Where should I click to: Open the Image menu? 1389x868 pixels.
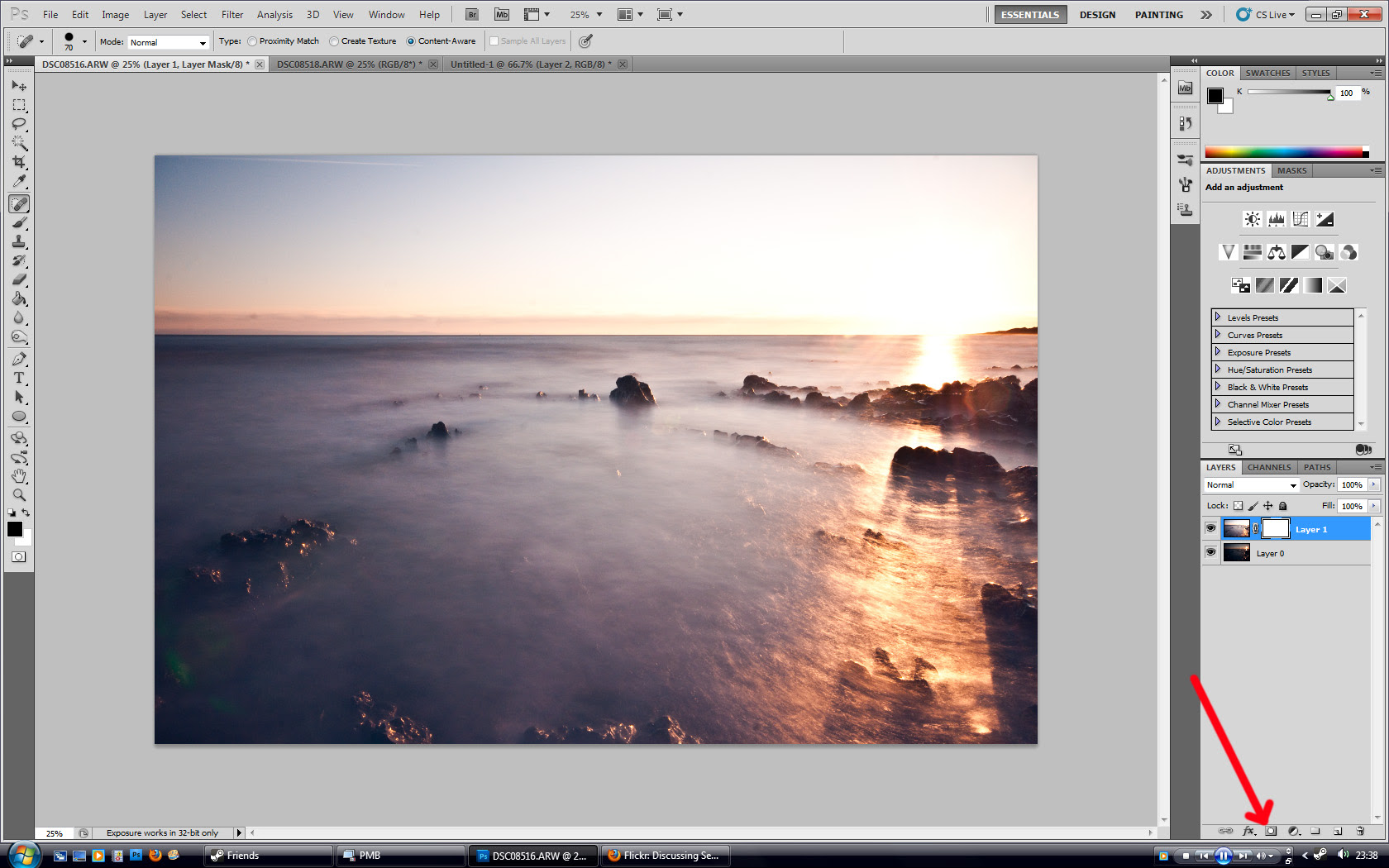[x=115, y=15]
